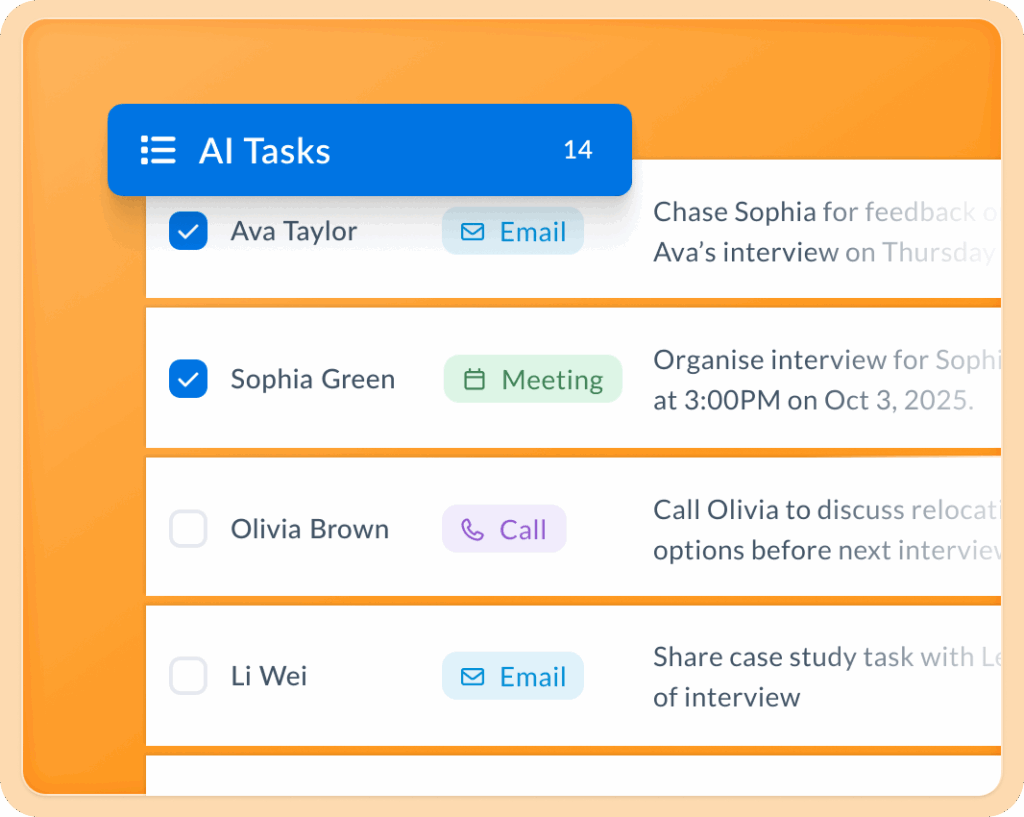Screen dimensions: 1024x817
Task: Click the envelope icon in Ava Taylor's row
Action: (472, 232)
